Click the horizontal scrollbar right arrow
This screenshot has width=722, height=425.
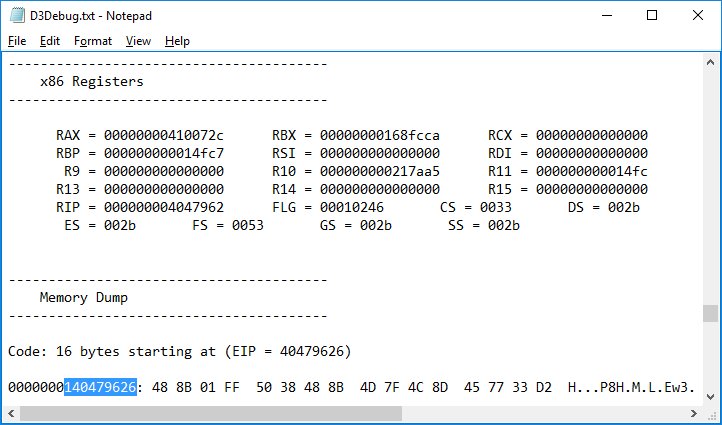point(693,413)
